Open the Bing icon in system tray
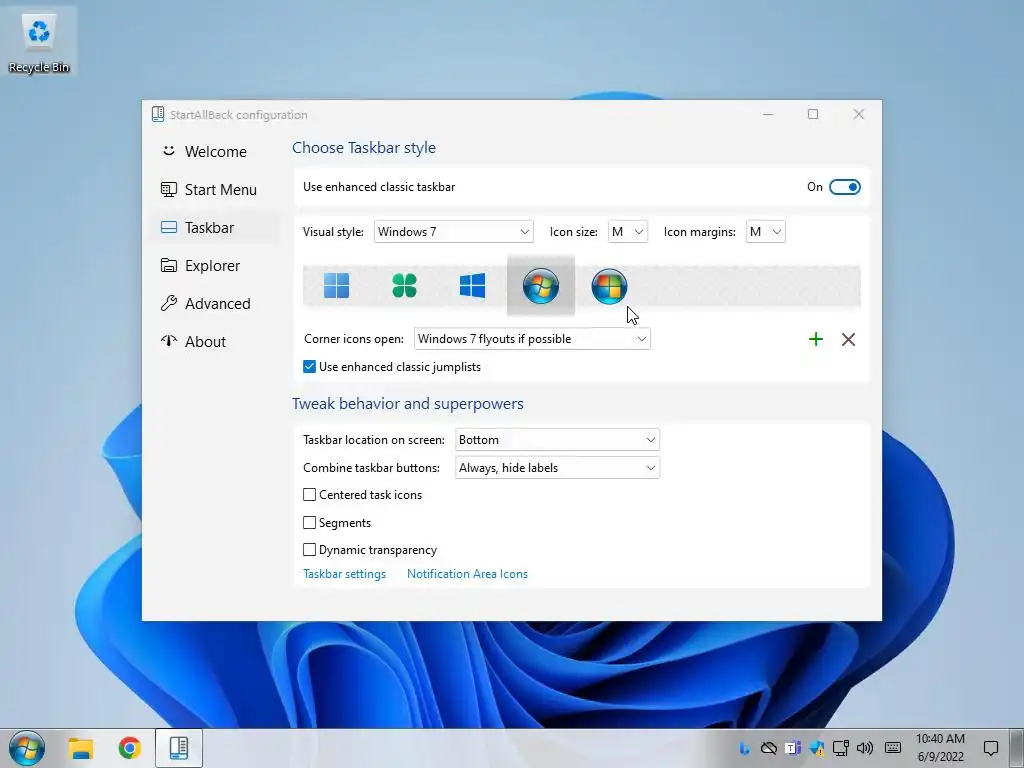 pos(744,748)
